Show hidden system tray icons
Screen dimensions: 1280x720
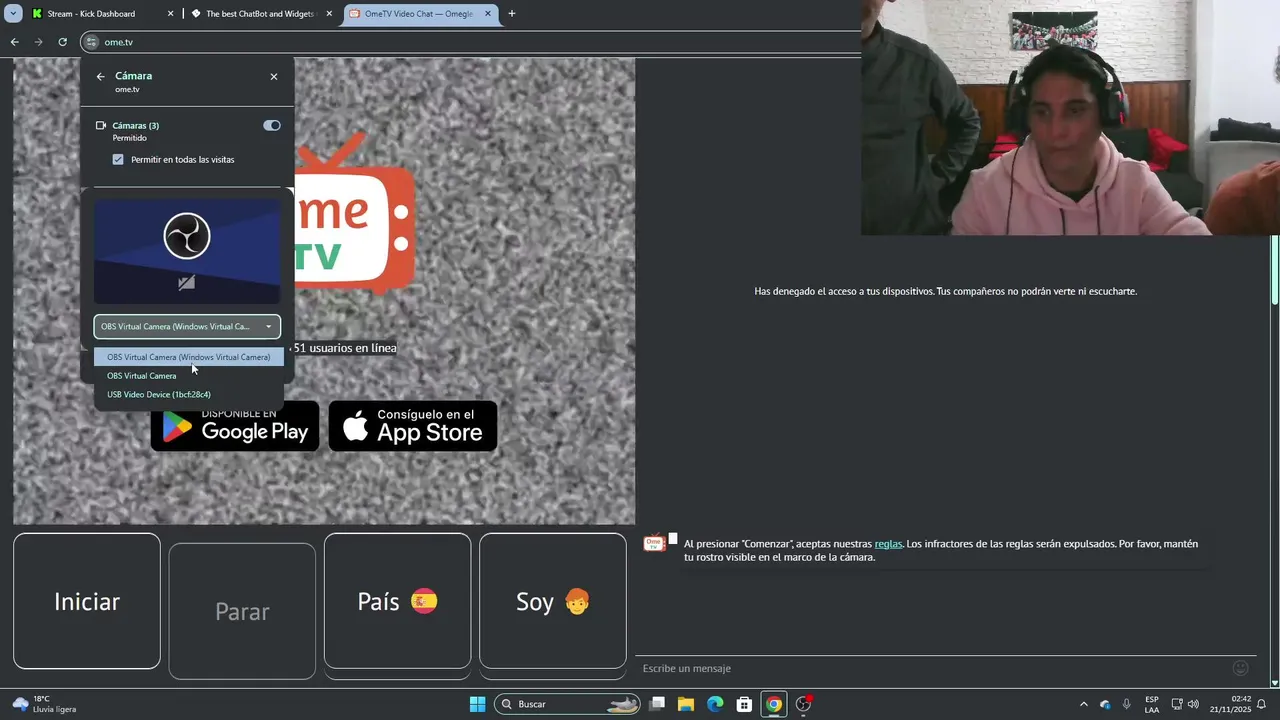[1084, 704]
